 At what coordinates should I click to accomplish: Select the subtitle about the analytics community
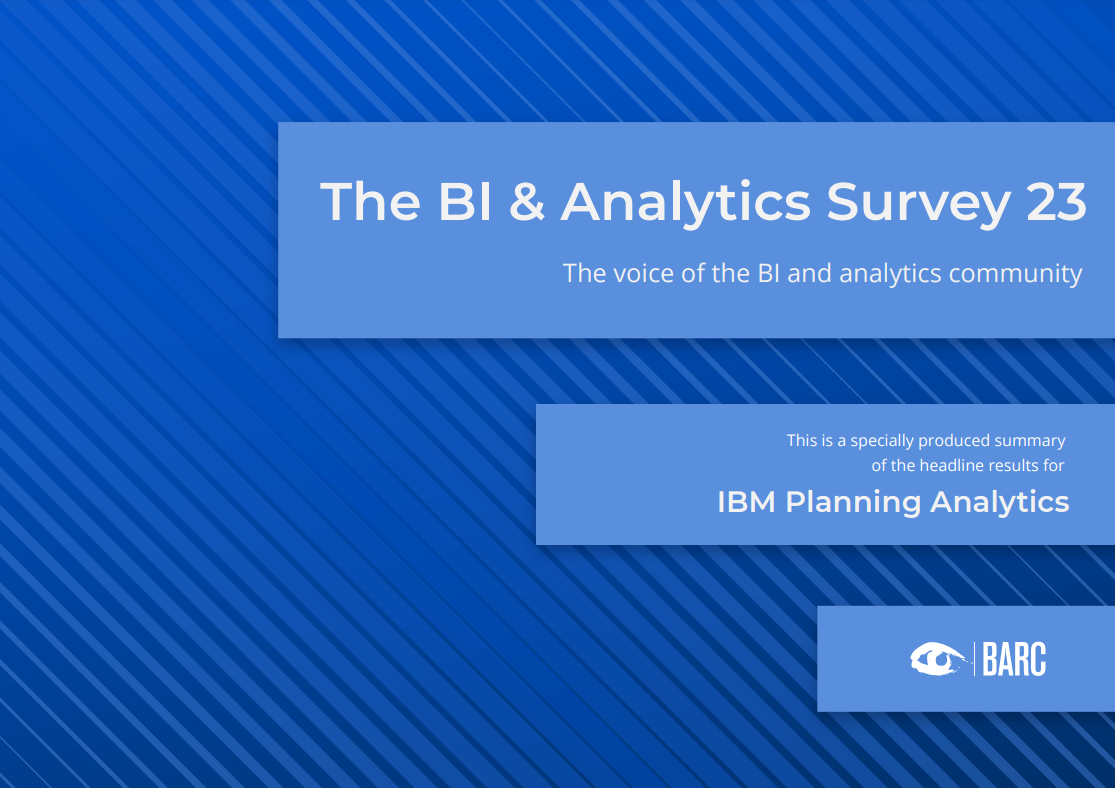click(x=822, y=274)
